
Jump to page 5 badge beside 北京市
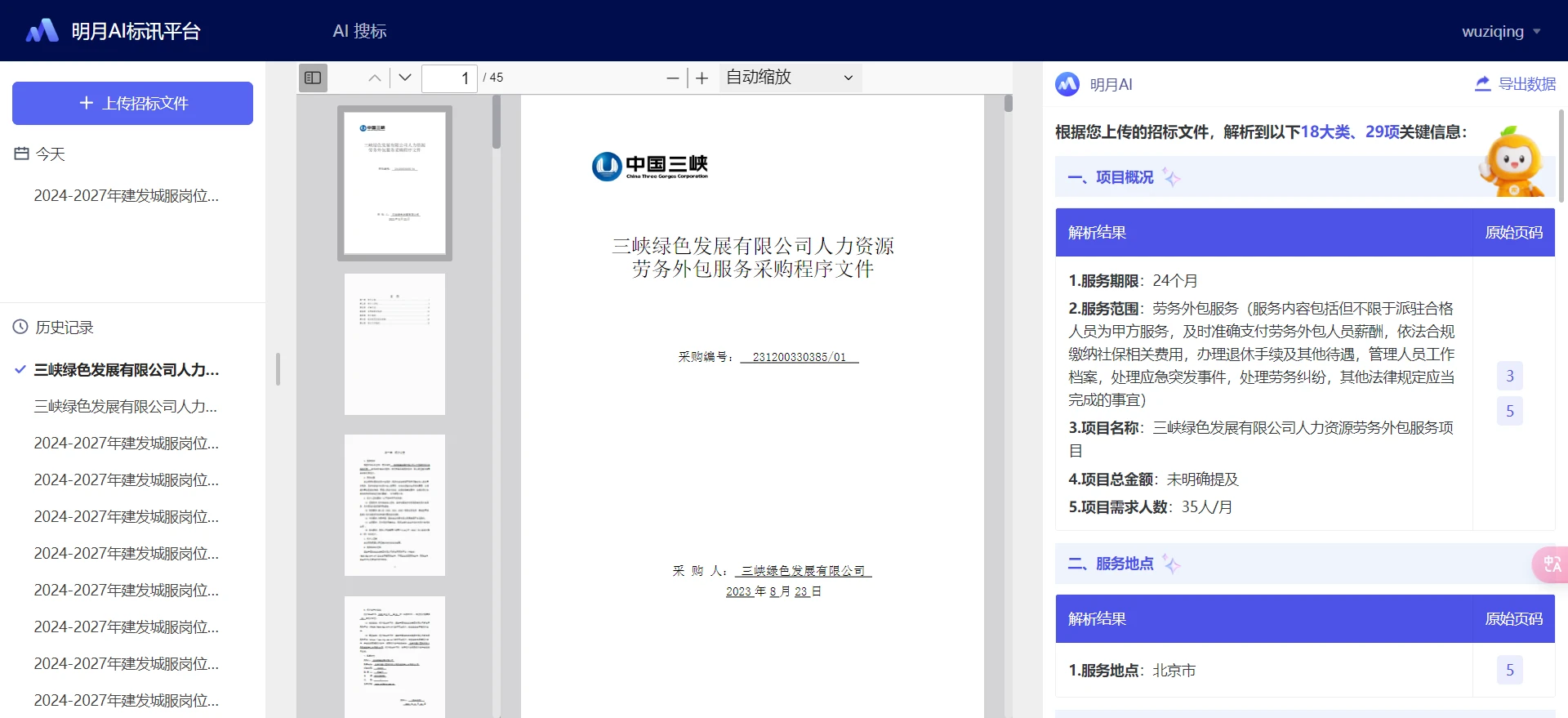pyautogui.click(x=1510, y=670)
